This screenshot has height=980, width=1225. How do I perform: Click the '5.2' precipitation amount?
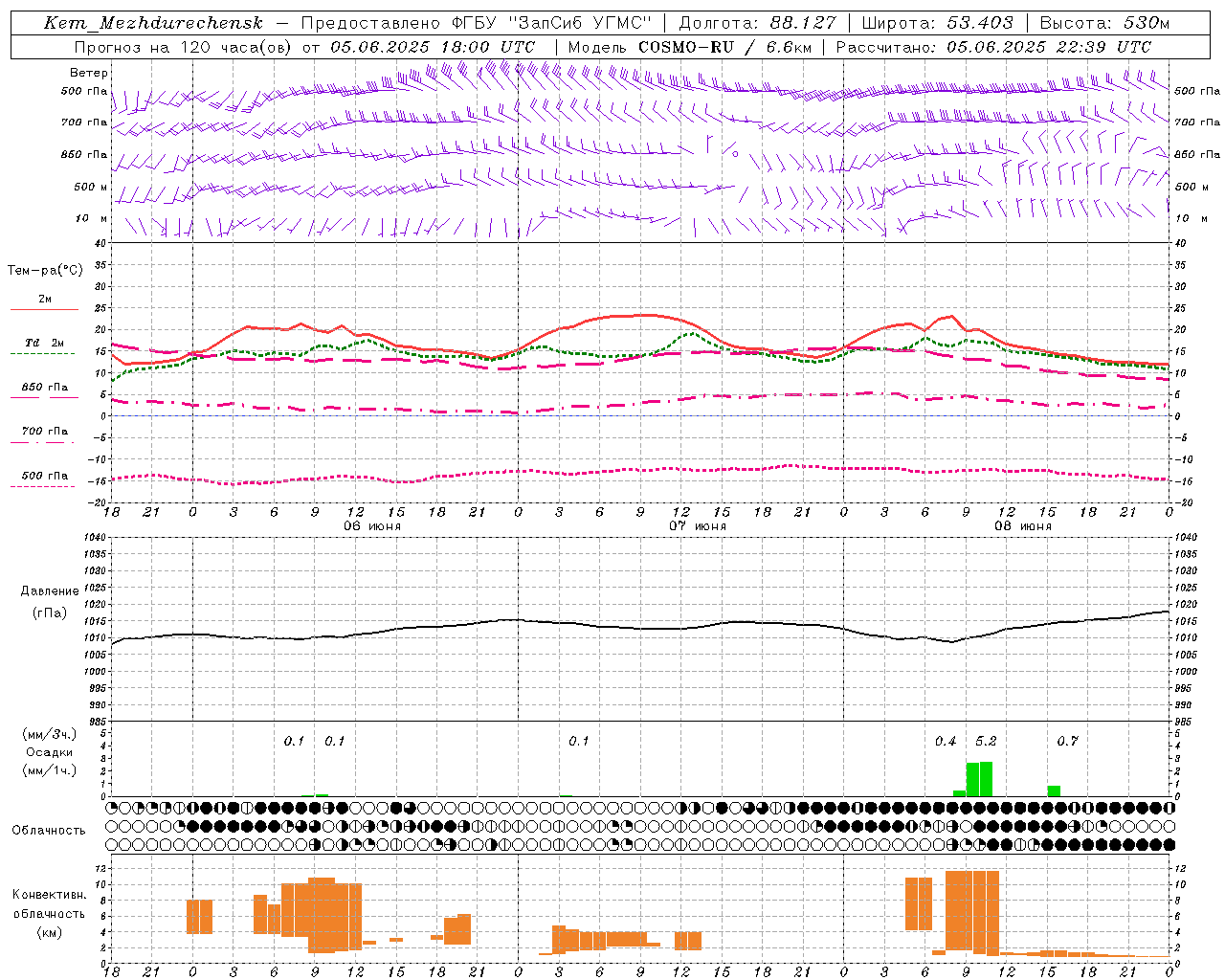tap(986, 742)
